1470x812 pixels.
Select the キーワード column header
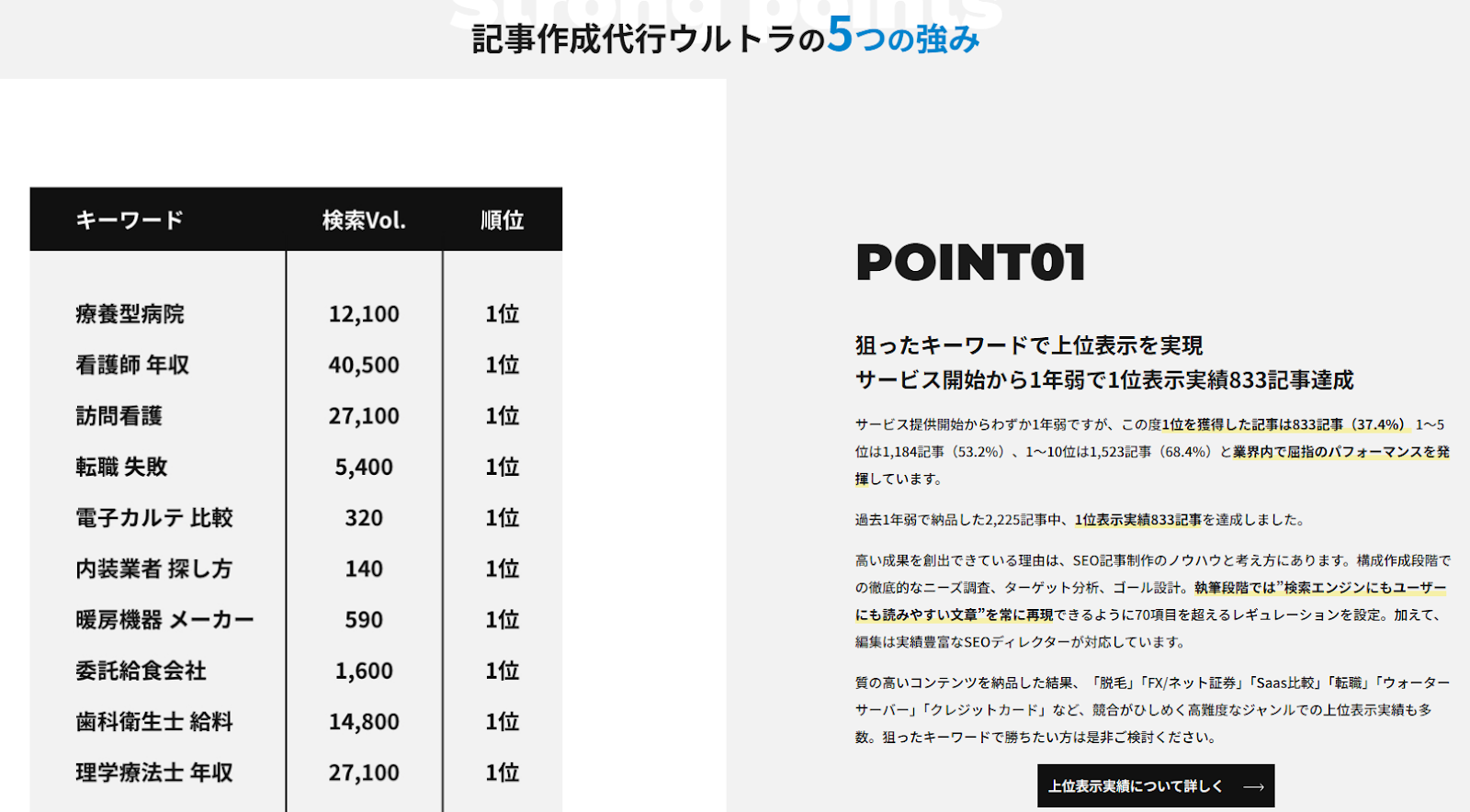130,220
